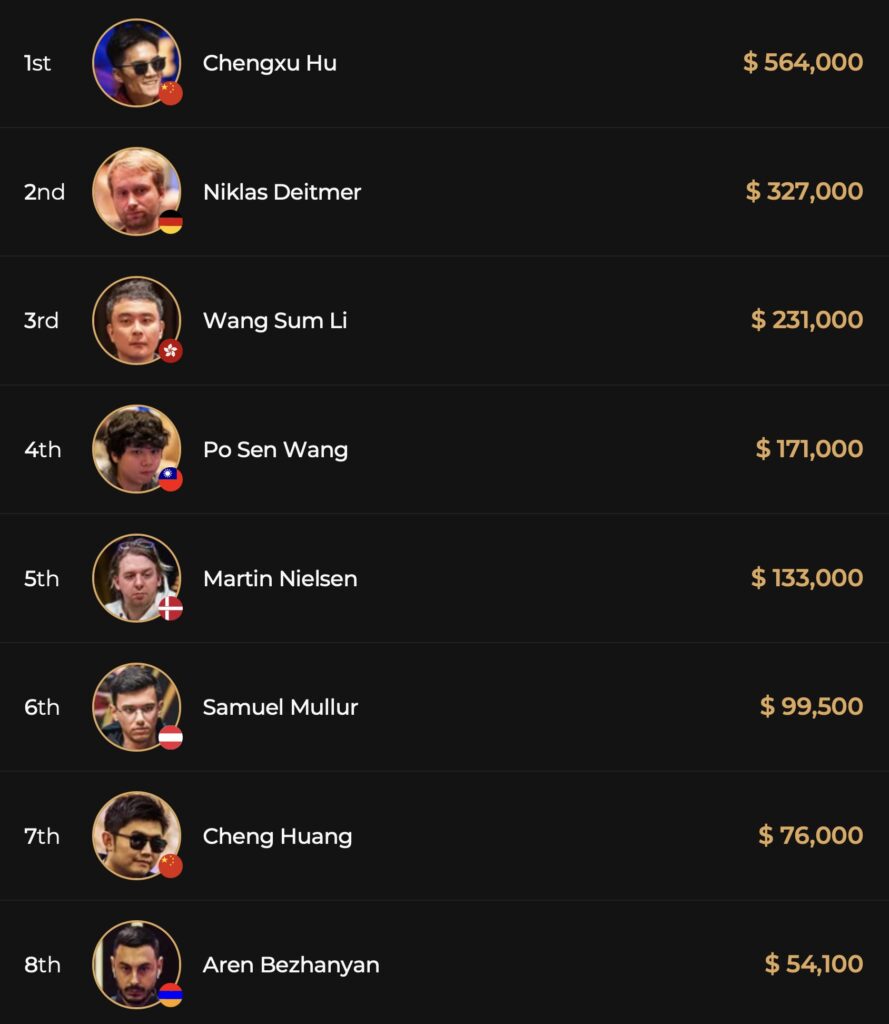Image resolution: width=889 pixels, height=1024 pixels.
Task: Click the 2nd place rank label
Action: click(44, 192)
